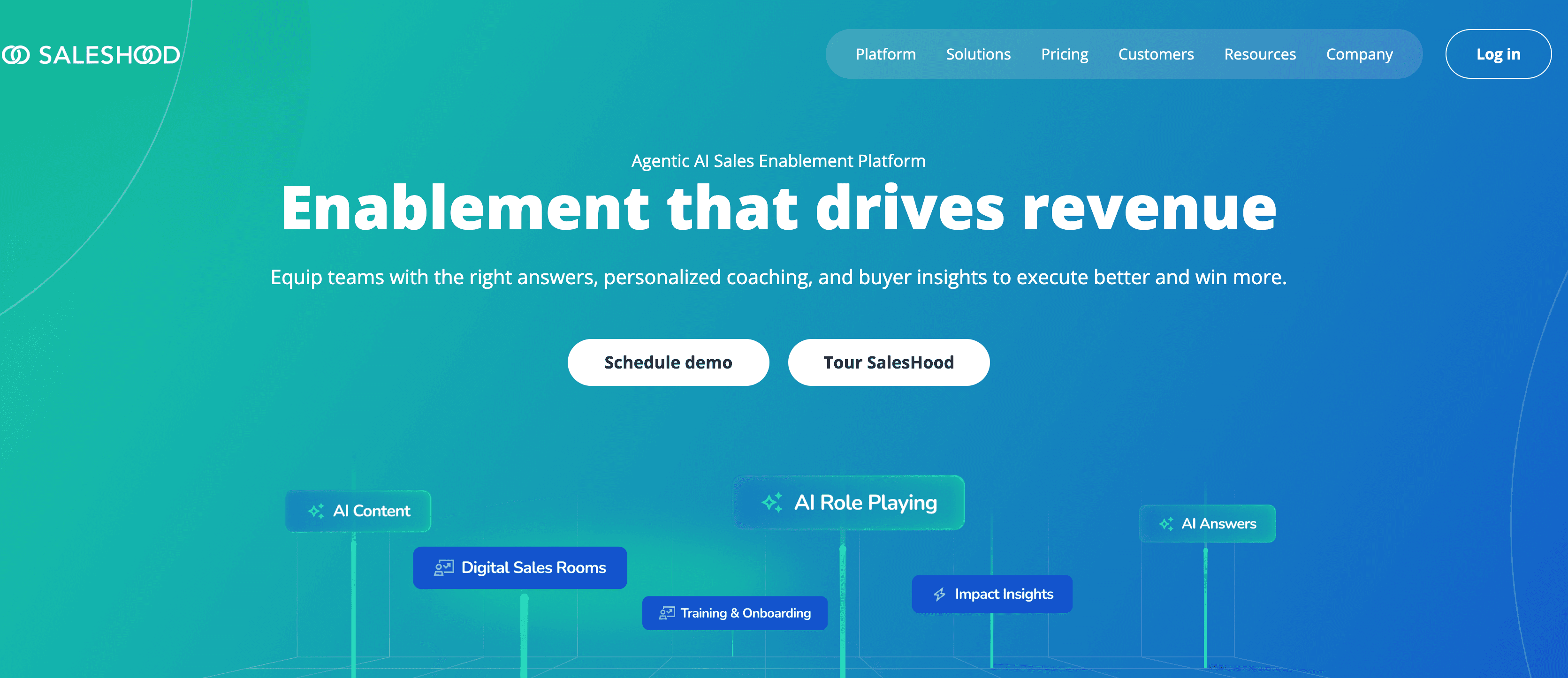The width and height of the screenshot is (1568, 678).
Task: Click the Schedule demo button
Action: click(668, 362)
